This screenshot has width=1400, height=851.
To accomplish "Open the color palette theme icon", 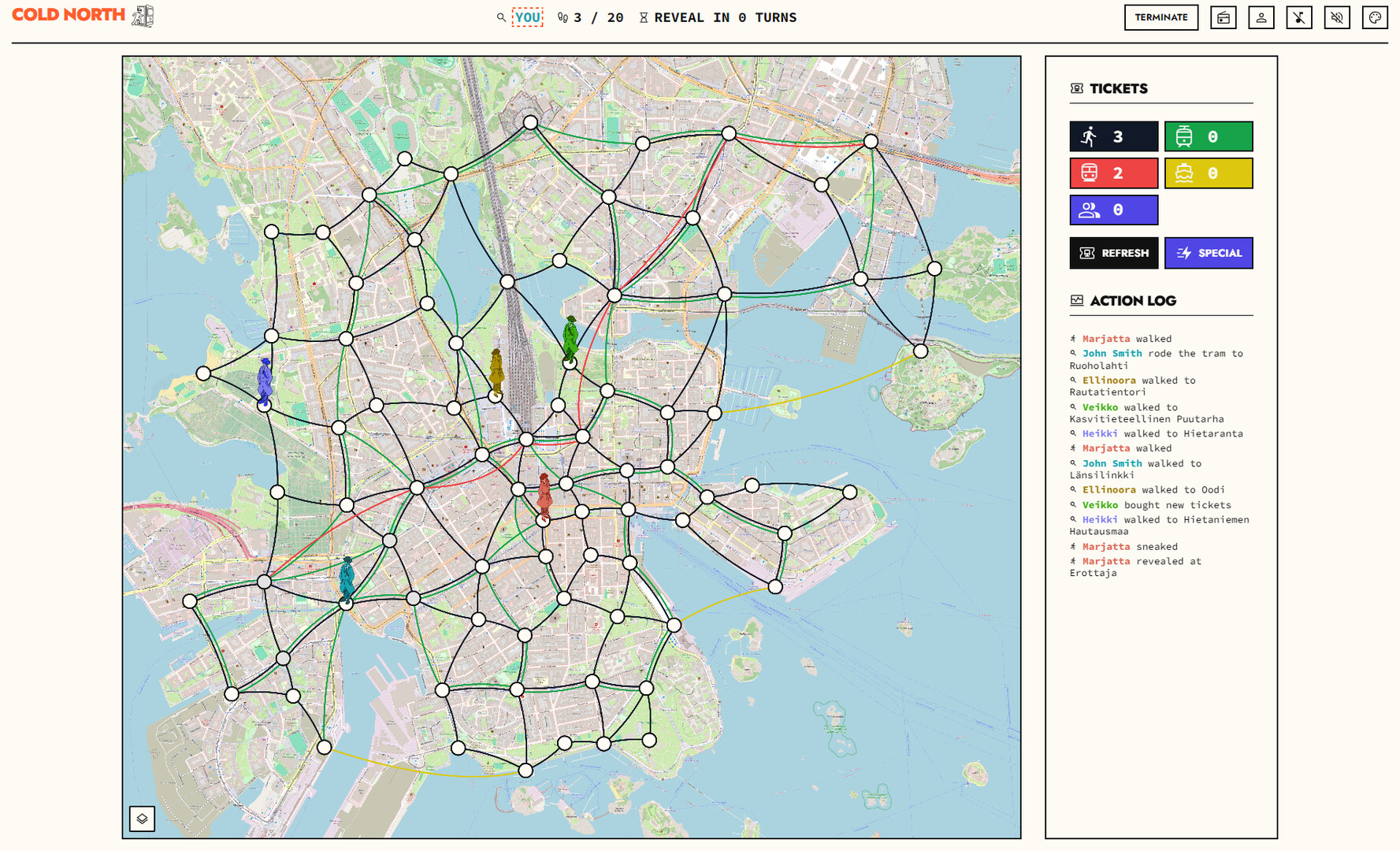I will (1375, 17).
